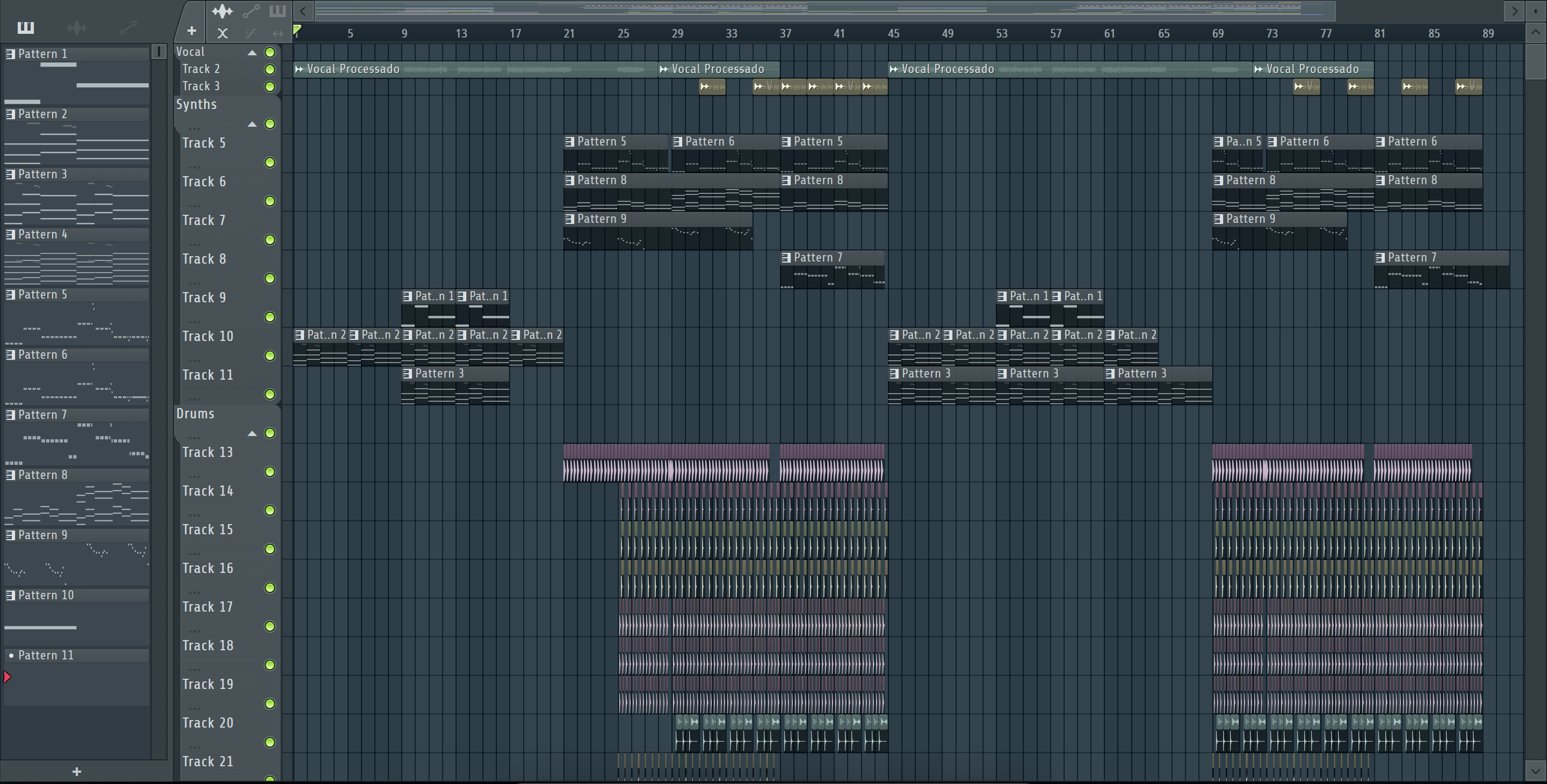Click the Synths group label
1547x784 pixels.
click(197, 105)
